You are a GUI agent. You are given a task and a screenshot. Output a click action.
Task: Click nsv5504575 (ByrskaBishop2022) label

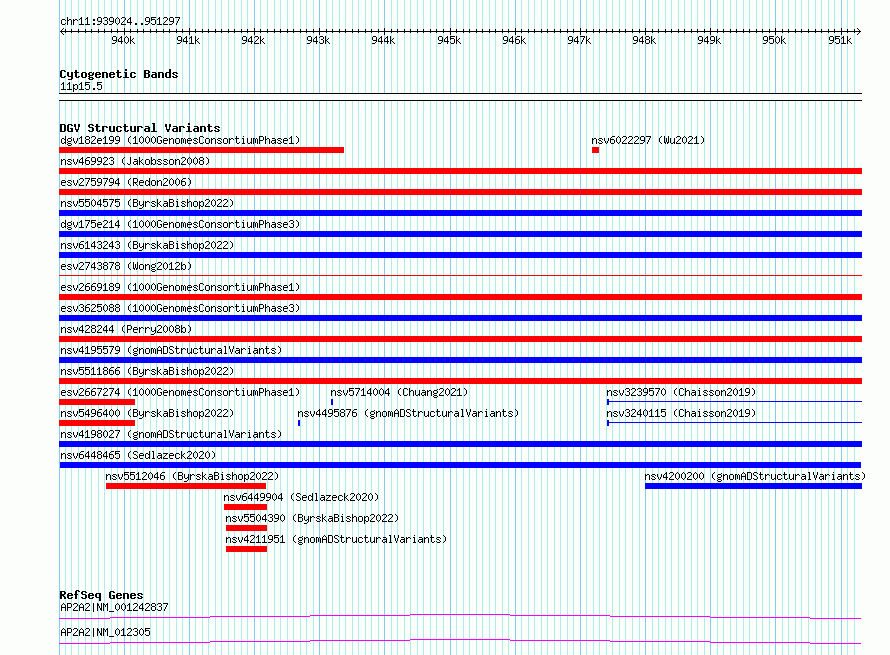tap(147, 203)
